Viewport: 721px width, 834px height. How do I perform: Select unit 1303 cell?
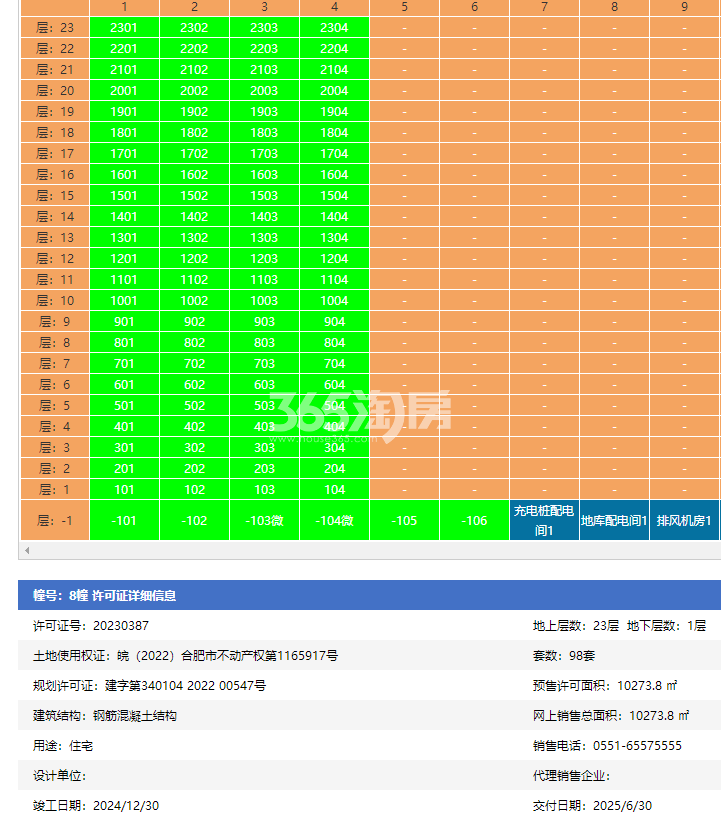[x=264, y=238]
